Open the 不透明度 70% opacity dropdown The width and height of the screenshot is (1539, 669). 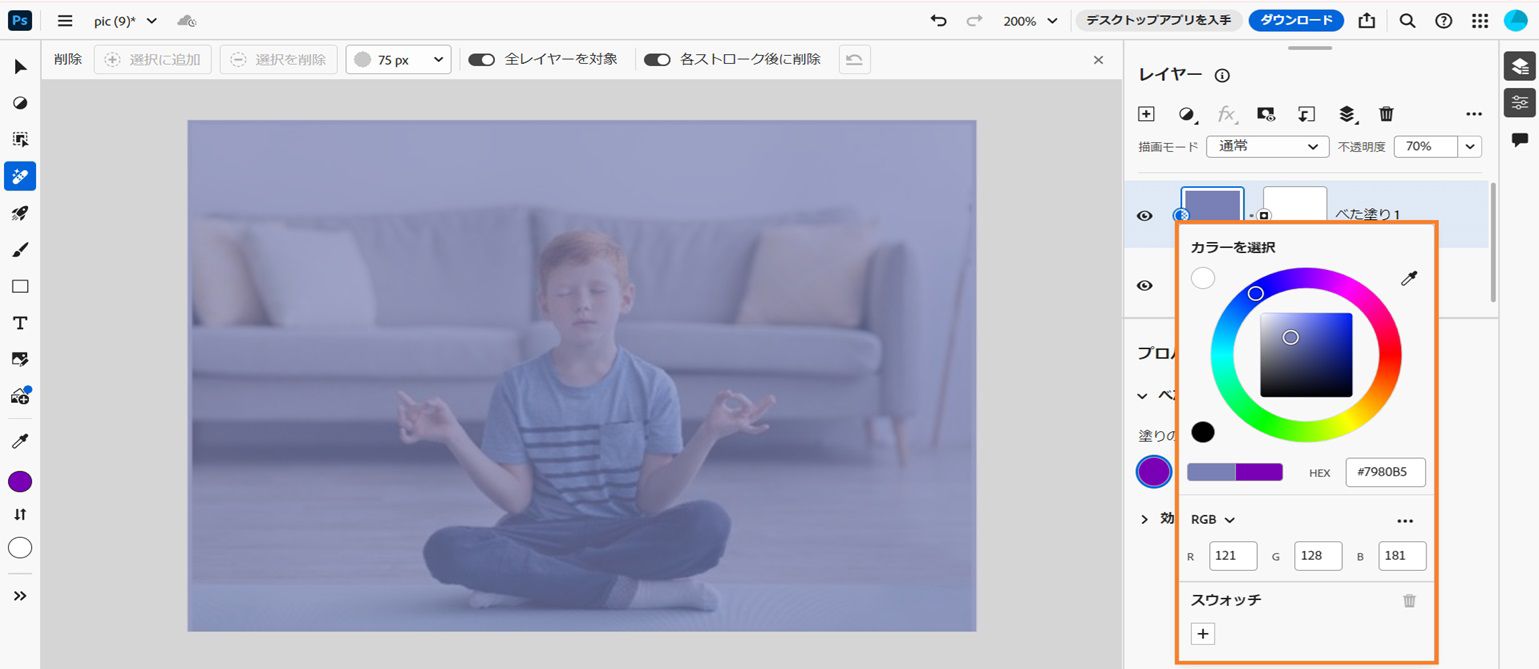(x=1438, y=146)
